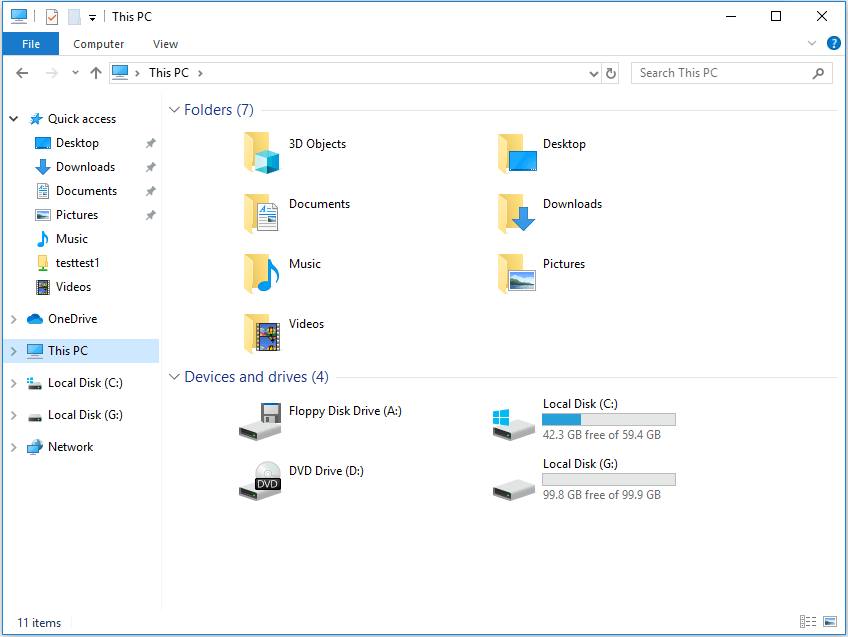This screenshot has width=848, height=637.
Task: Unpin Downloads via its pin icon
Action: pos(151,167)
